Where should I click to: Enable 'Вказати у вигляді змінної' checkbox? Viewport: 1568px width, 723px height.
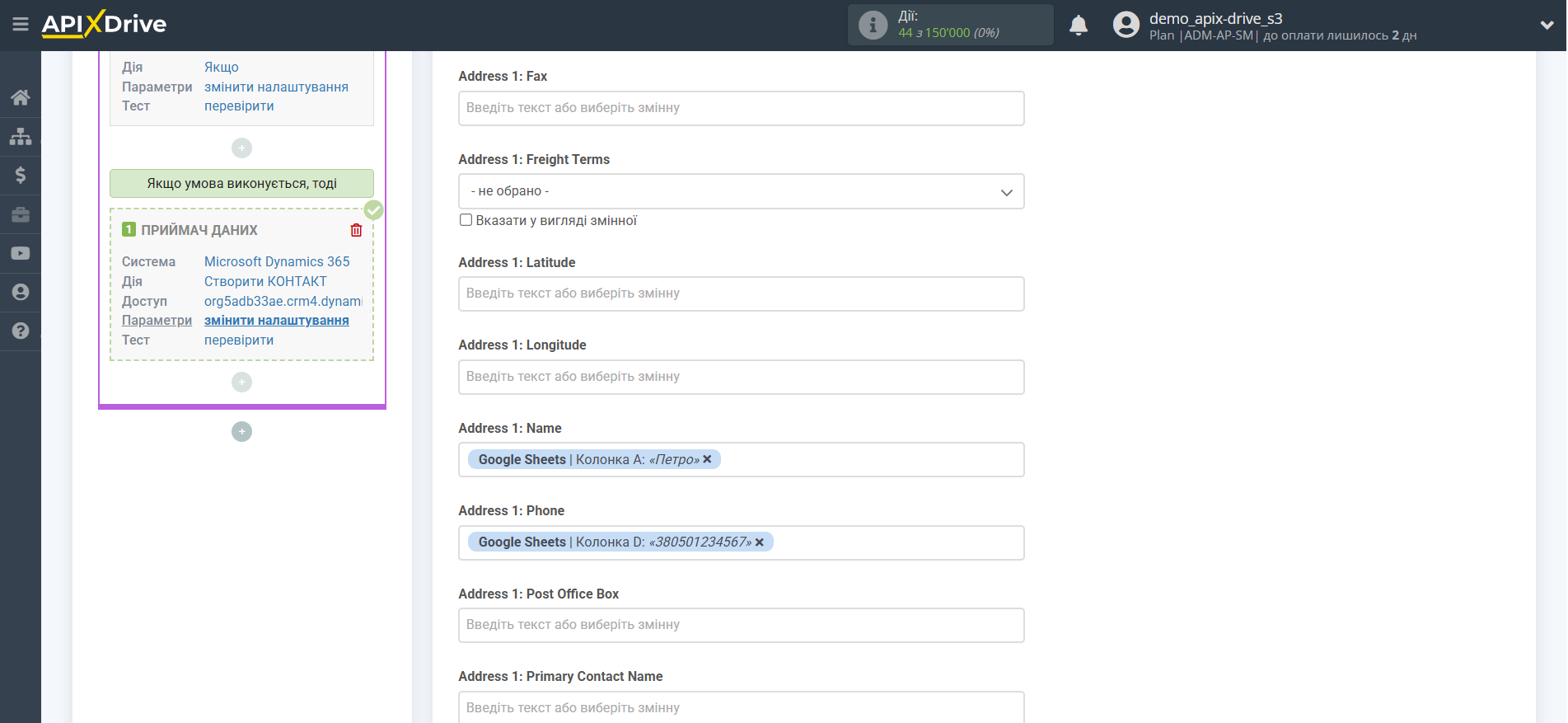click(466, 220)
